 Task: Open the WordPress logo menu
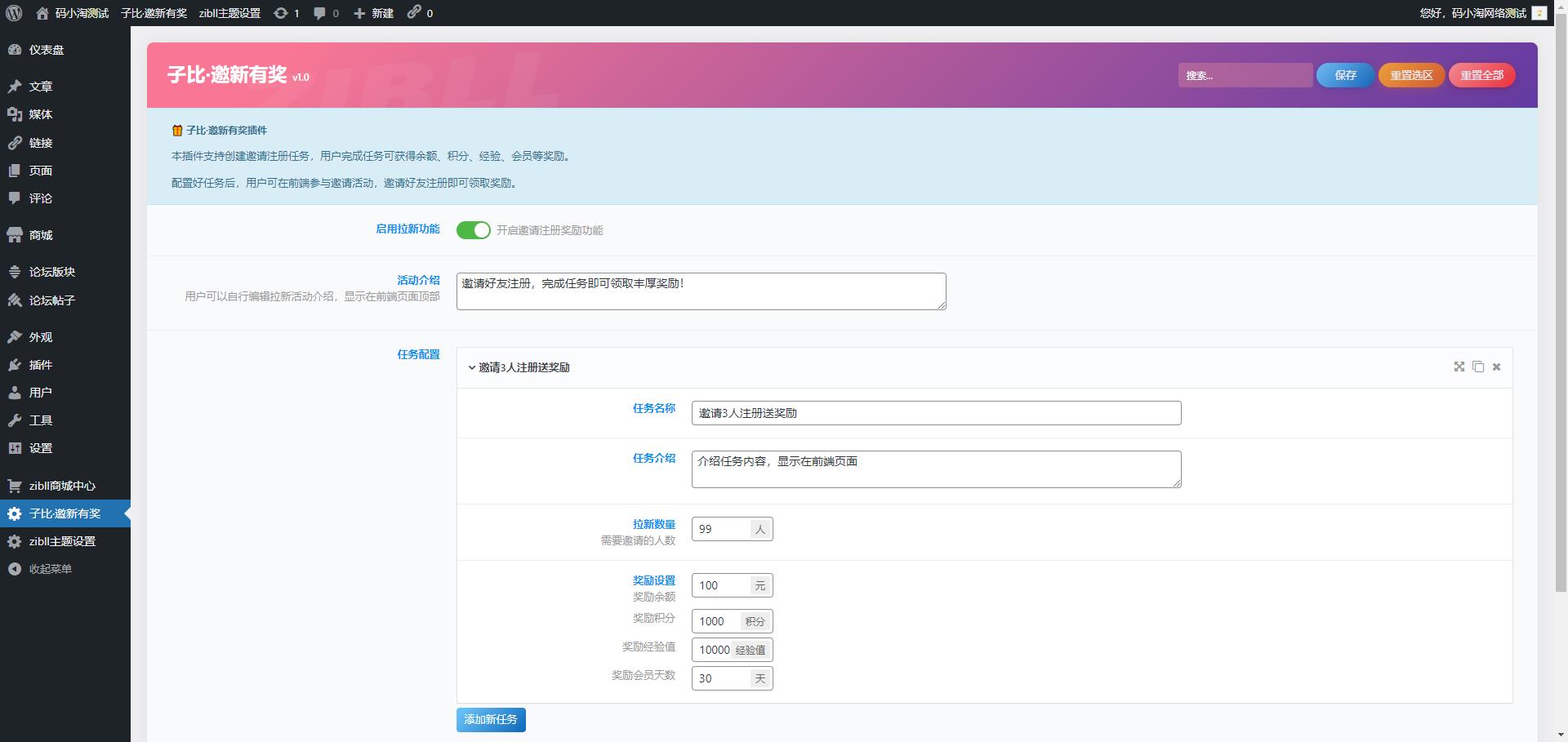point(14,13)
